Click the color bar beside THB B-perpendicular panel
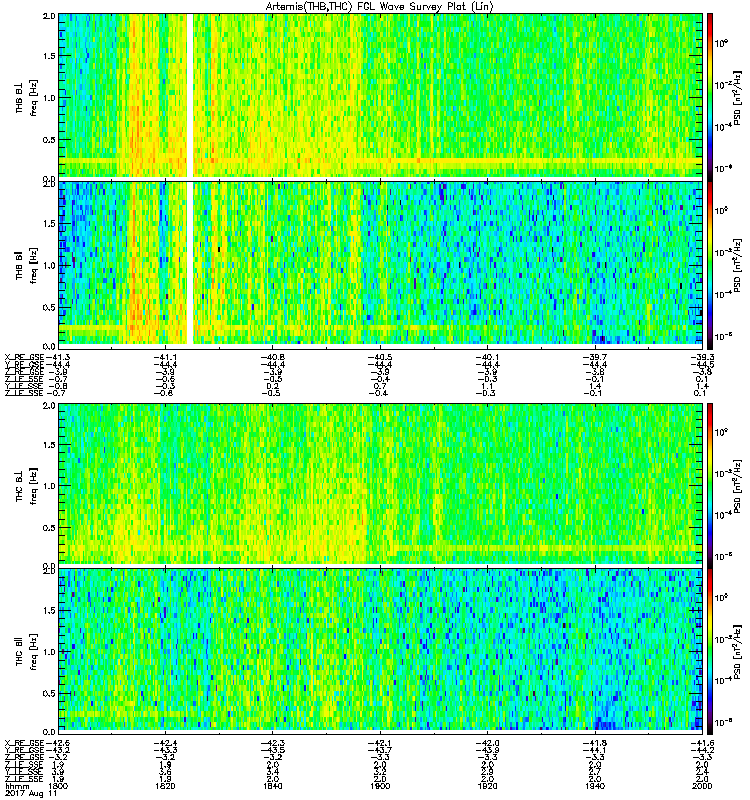This screenshot has height=800, width=750. coord(710,95)
